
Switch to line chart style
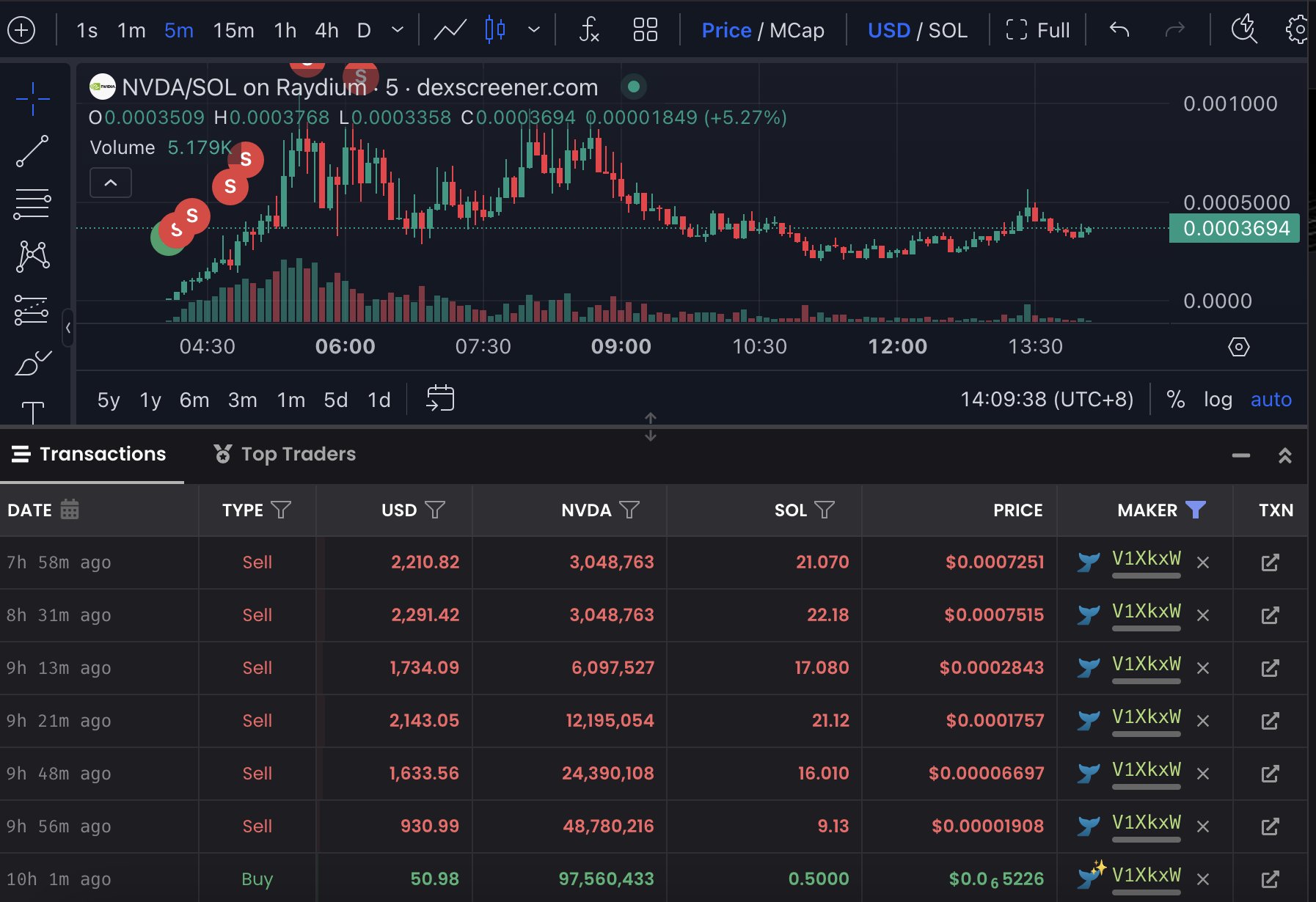[450, 30]
